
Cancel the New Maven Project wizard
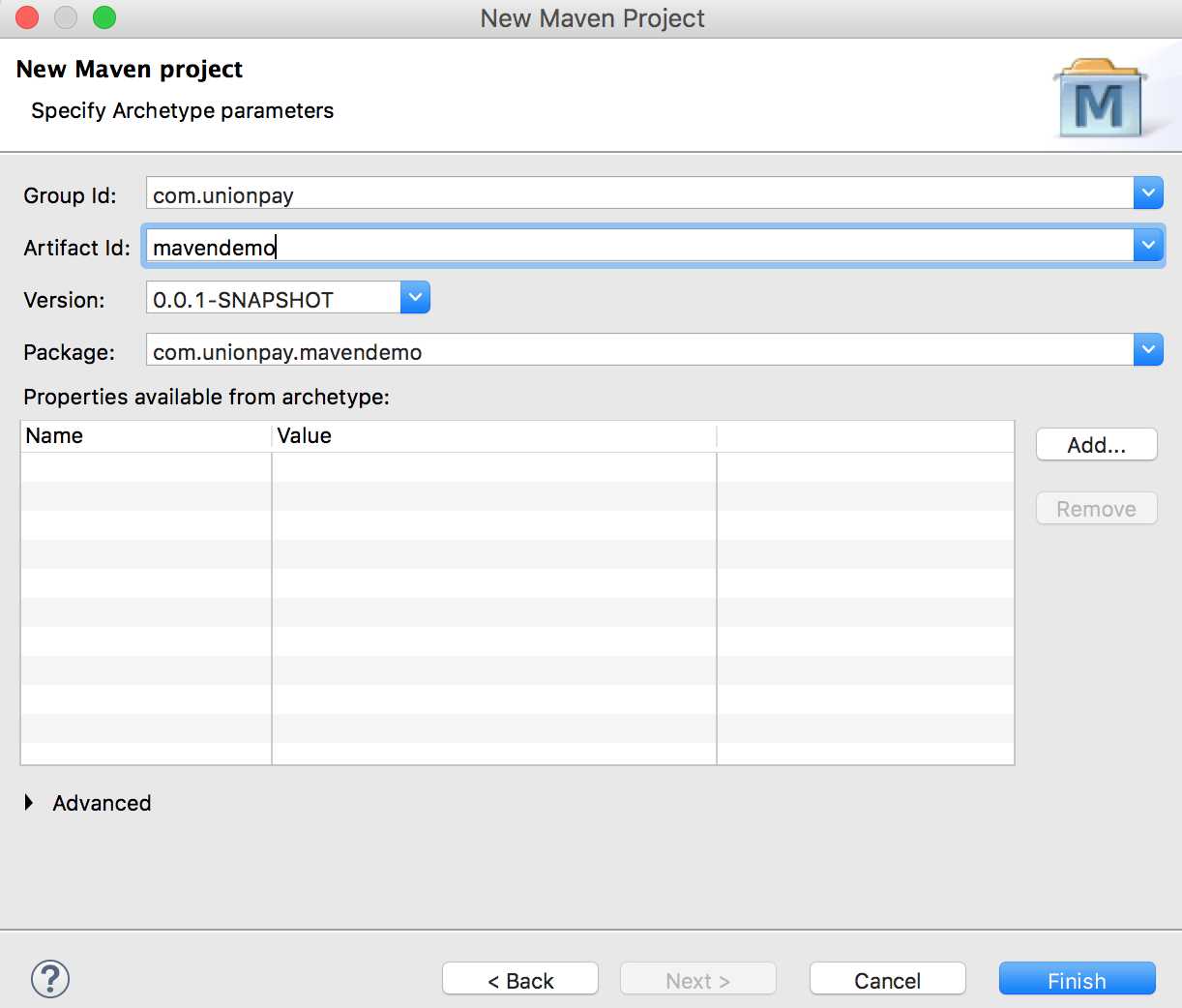(x=887, y=979)
